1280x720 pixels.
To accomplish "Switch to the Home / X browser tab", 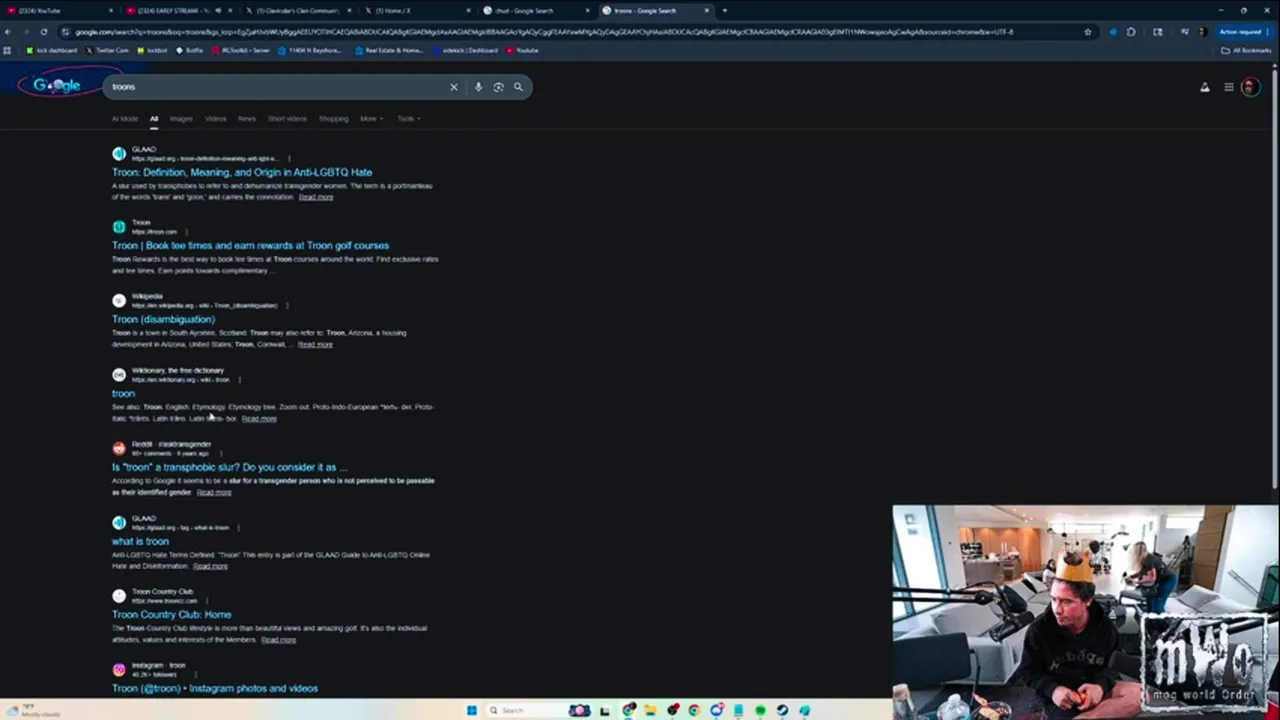I will coord(418,11).
